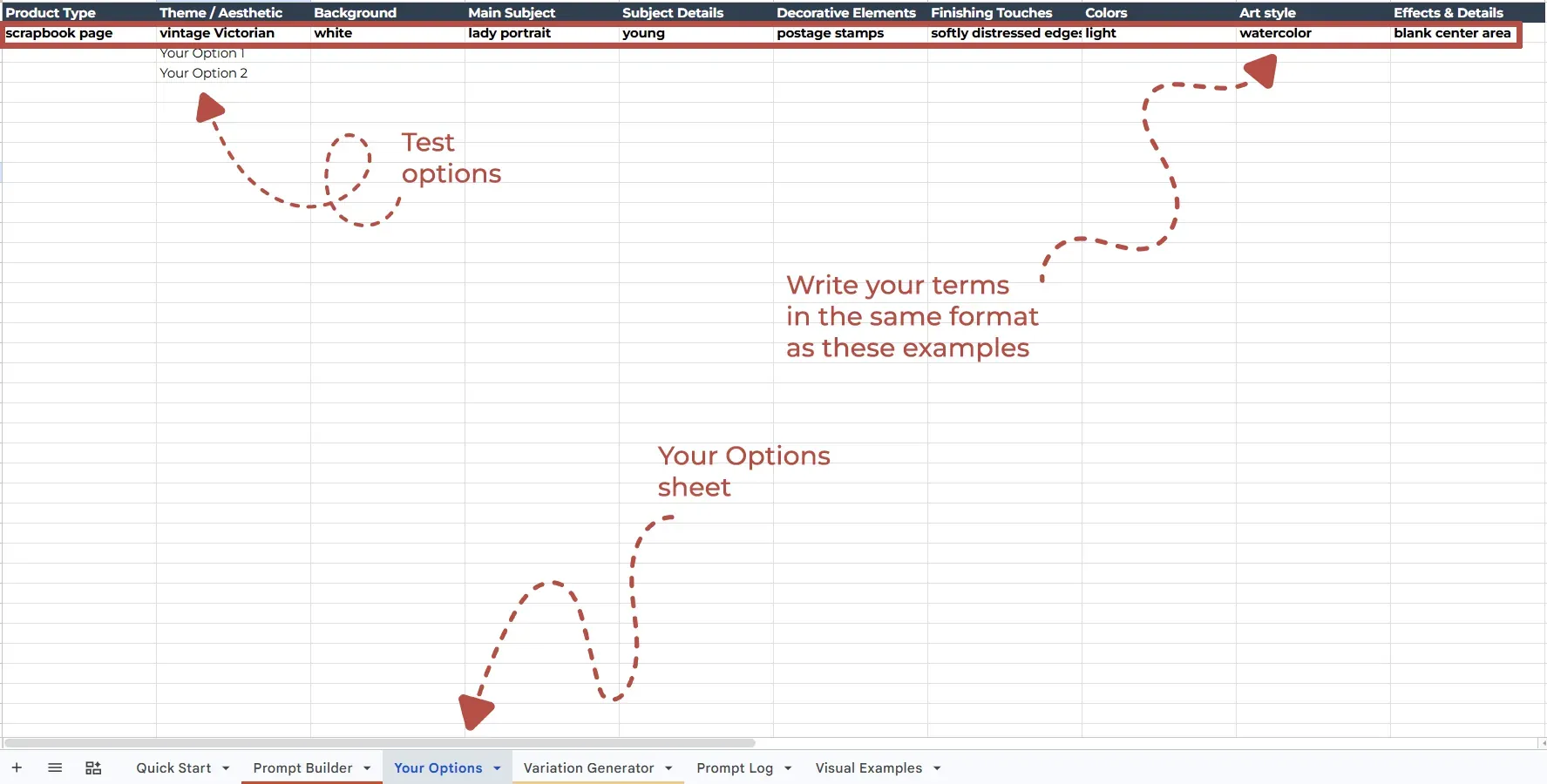
Task: Click the 'Decorative Elements' header cell
Action: pos(850,12)
